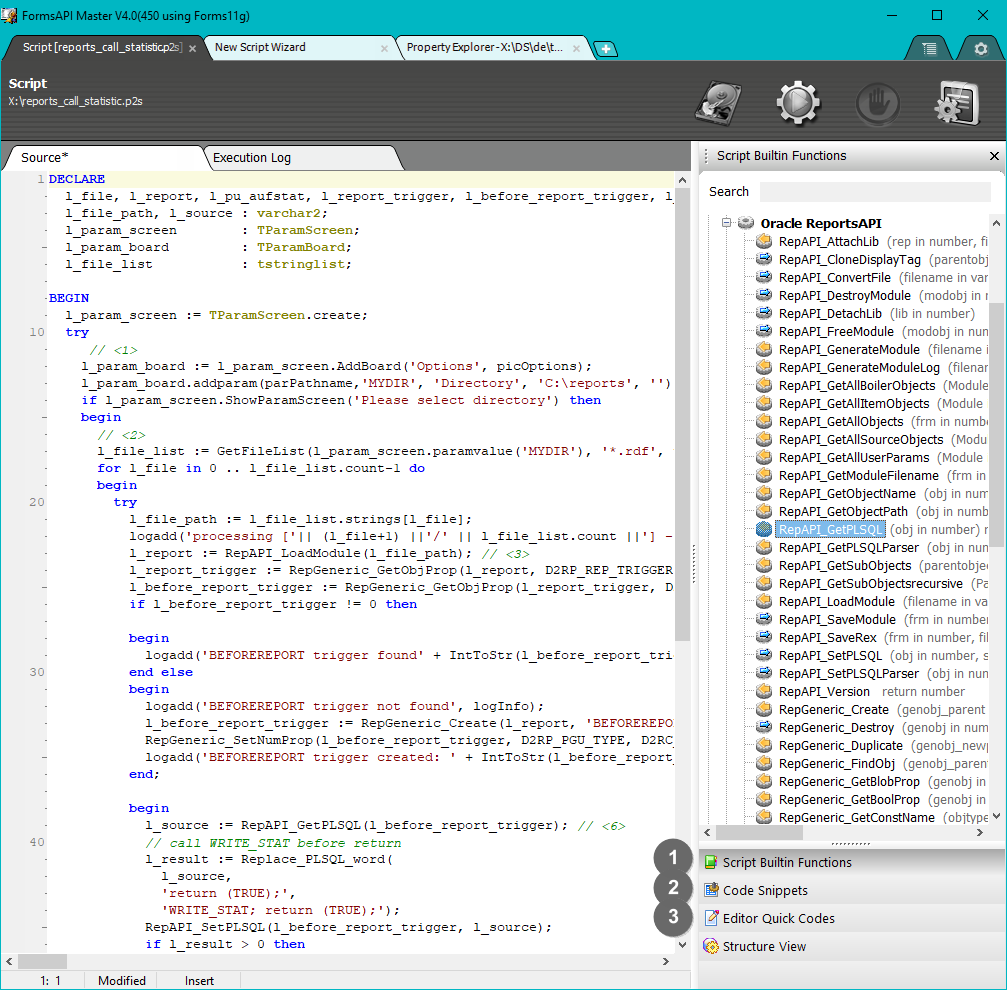The image size is (1007, 990).
Task: Select RepAPI_GetAllSourceObjects function
Action: point(861,440)
